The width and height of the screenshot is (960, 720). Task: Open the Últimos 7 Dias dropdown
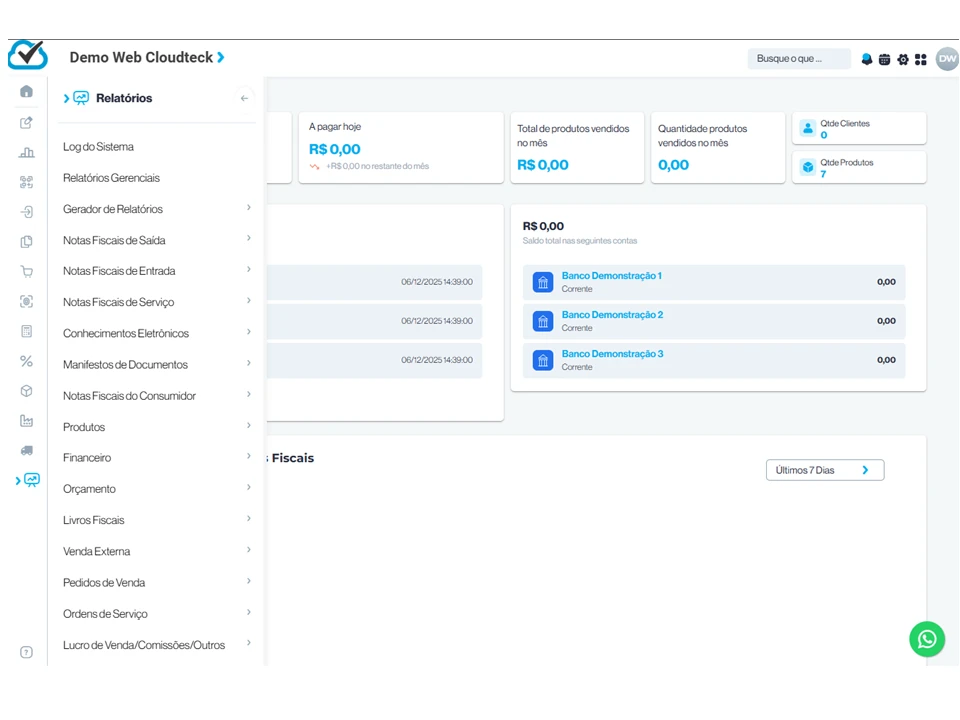825,470
